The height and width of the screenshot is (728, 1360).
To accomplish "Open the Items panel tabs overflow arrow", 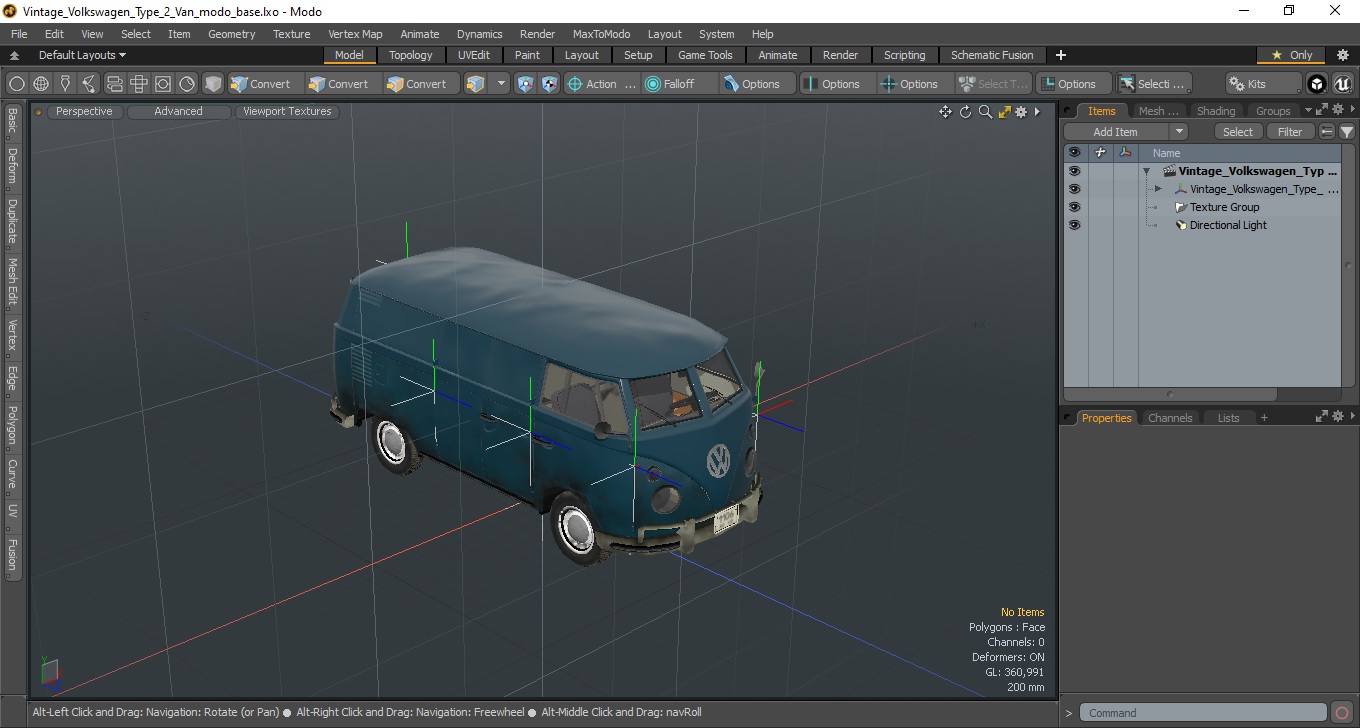I will coord(1308,110).
